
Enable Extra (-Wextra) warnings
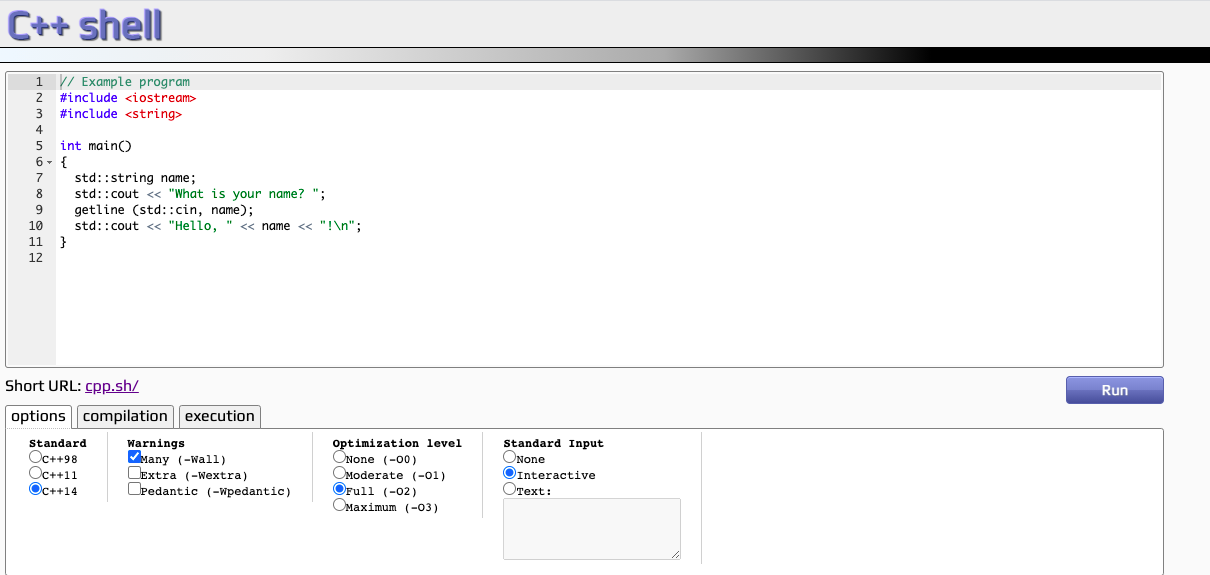point(135,474)
